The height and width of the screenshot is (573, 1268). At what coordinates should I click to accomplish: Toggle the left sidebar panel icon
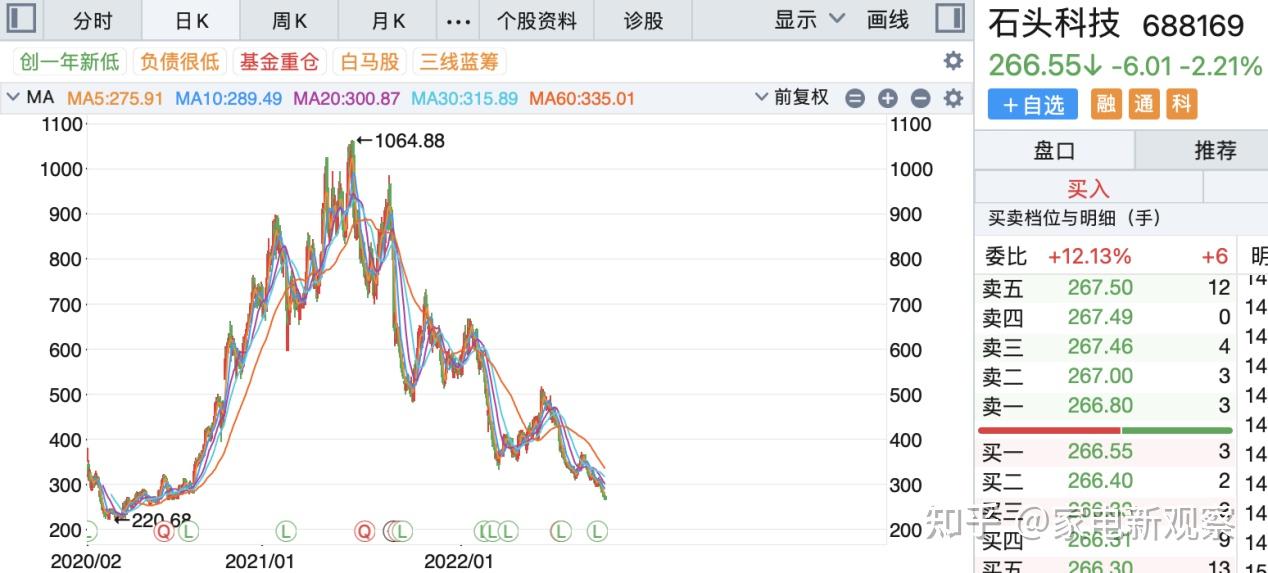[21, 19]
